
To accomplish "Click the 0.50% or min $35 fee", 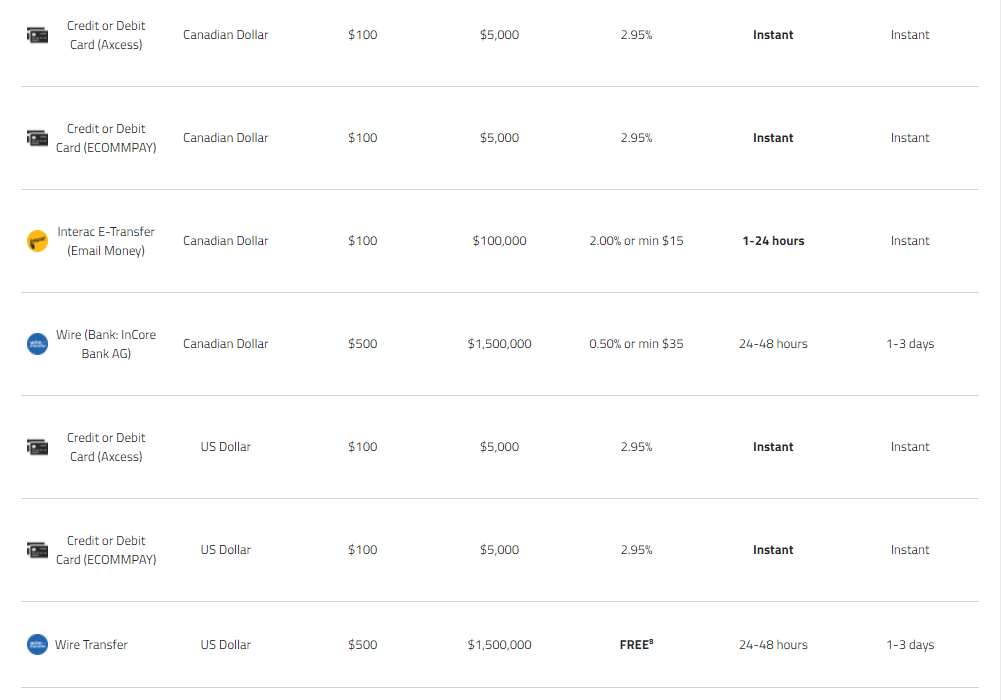I will (636, 343).
